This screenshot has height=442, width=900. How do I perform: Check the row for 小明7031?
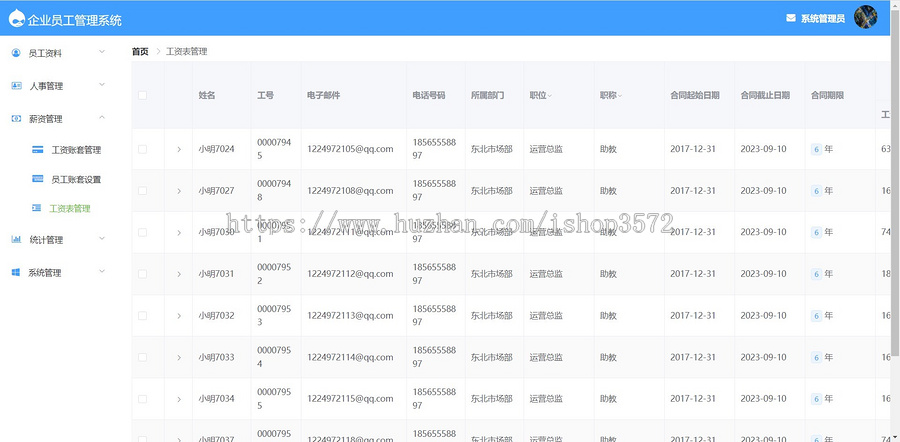pos(142,274)
